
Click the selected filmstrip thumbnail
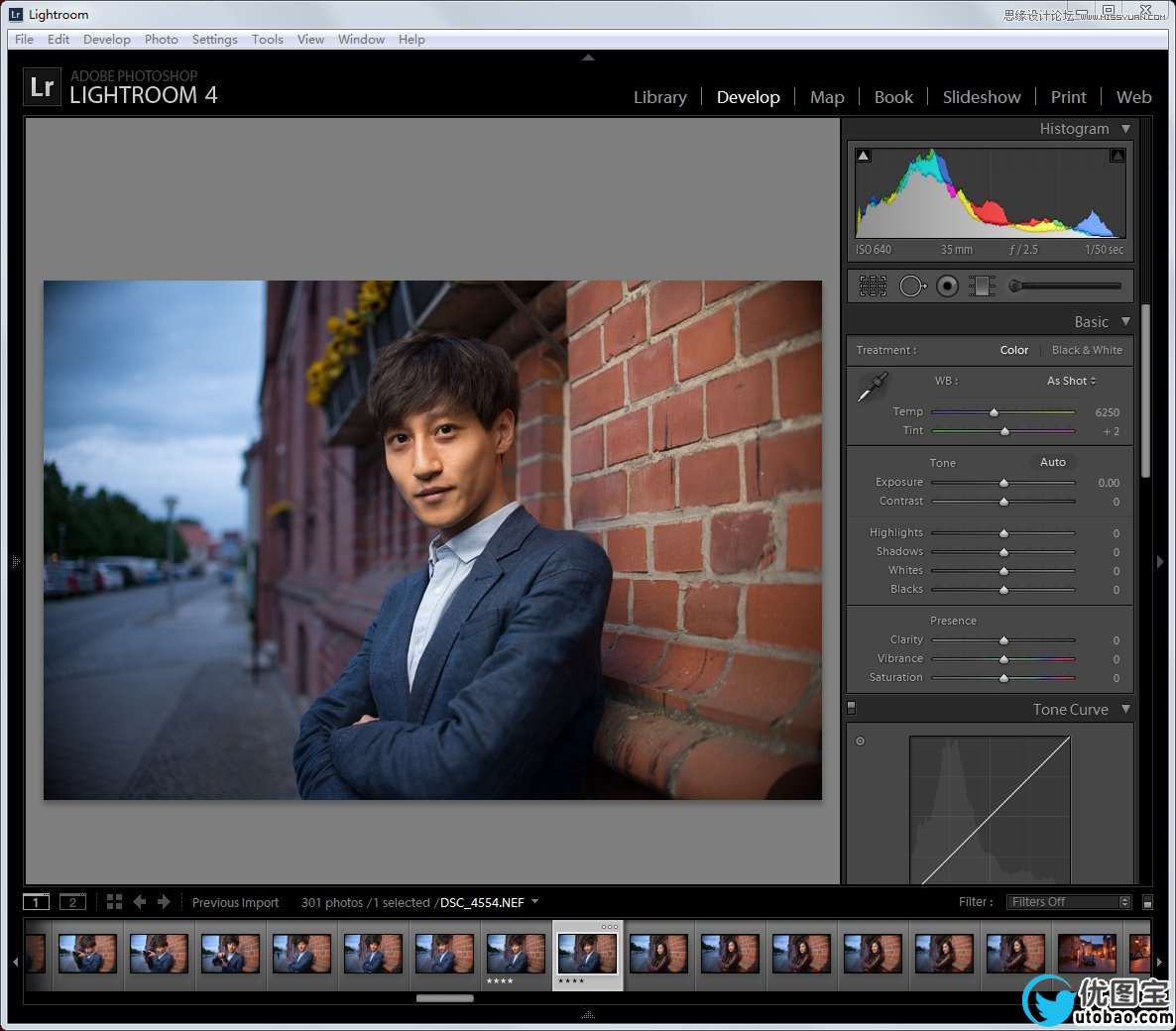(x=587, y=955)
